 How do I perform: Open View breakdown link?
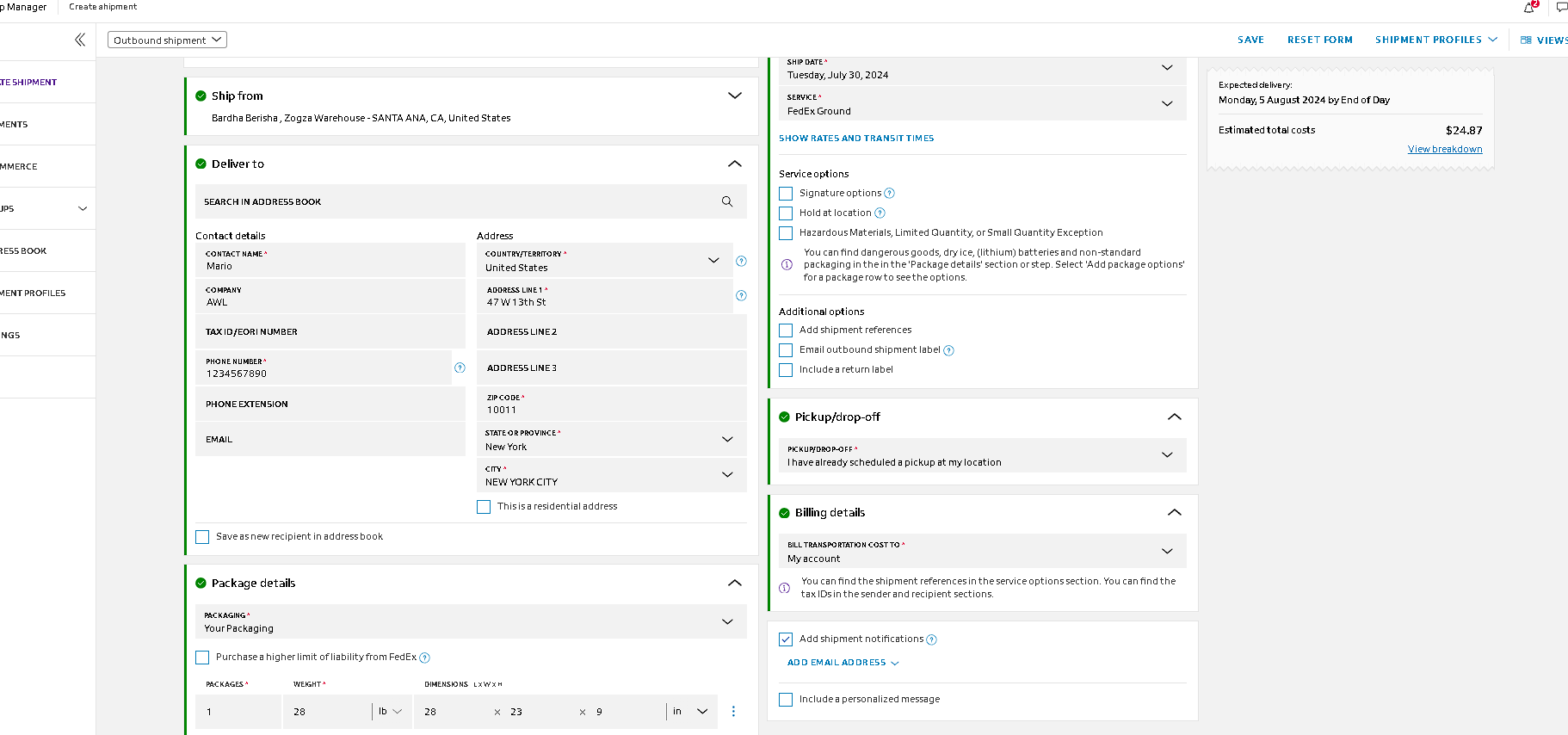click(1445, 149)
